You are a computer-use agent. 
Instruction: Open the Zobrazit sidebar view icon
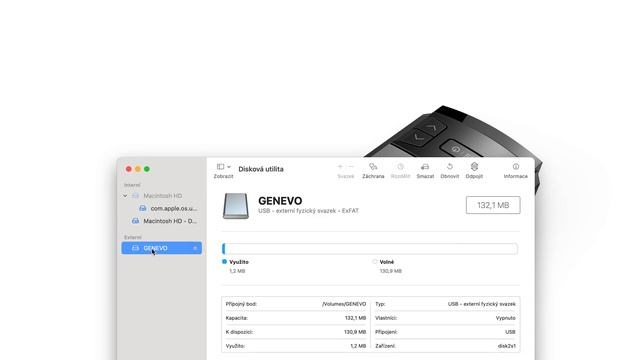click(220, 167)
